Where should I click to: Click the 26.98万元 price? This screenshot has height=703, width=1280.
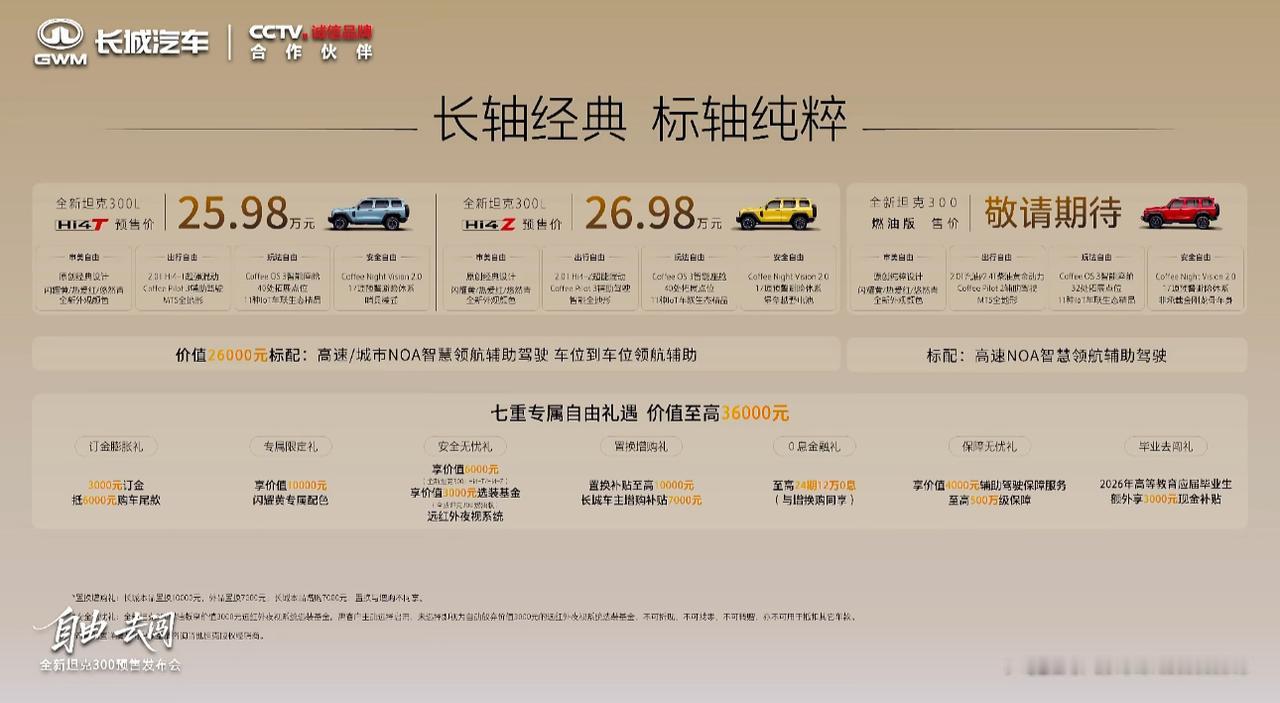point(653,212)
